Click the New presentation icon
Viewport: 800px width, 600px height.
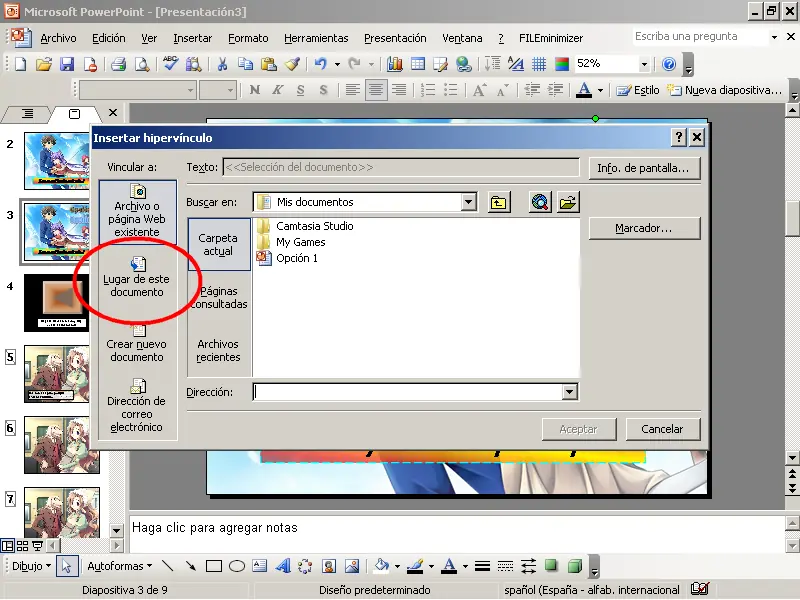(20, 64)
